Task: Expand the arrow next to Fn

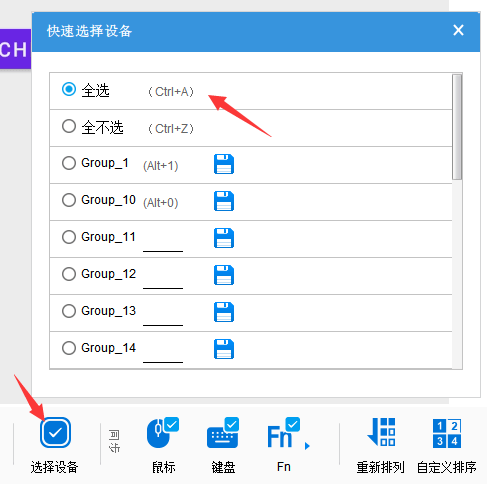Action: pos(307,446)
